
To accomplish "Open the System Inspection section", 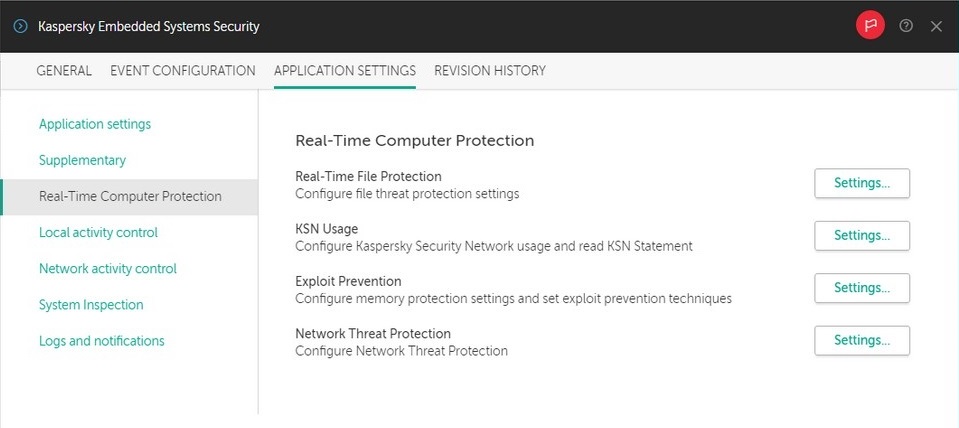I will [91, 304].
